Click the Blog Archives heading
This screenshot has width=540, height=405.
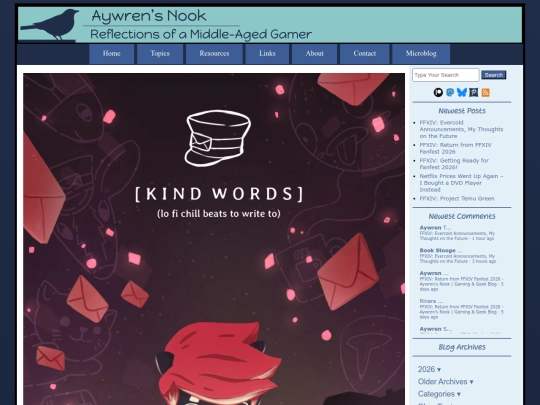point(462,347)
